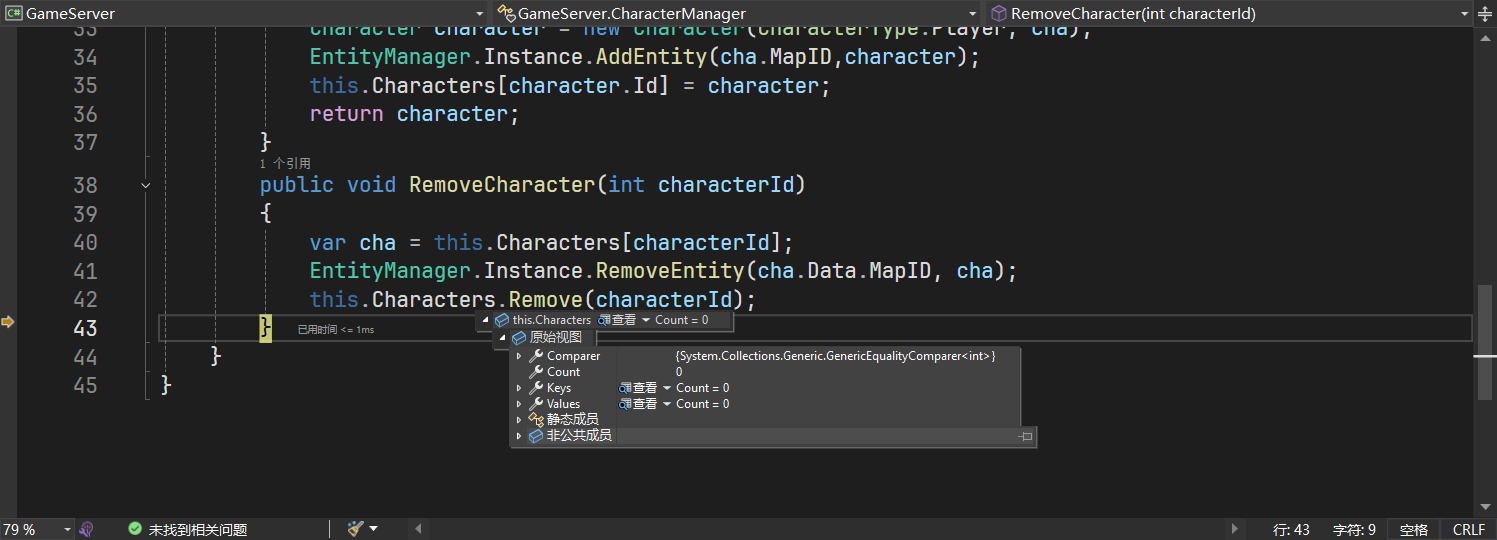The image size is (1497, 540).
Task: Open the GameServer project dropdown
Action: click(479, 13)
